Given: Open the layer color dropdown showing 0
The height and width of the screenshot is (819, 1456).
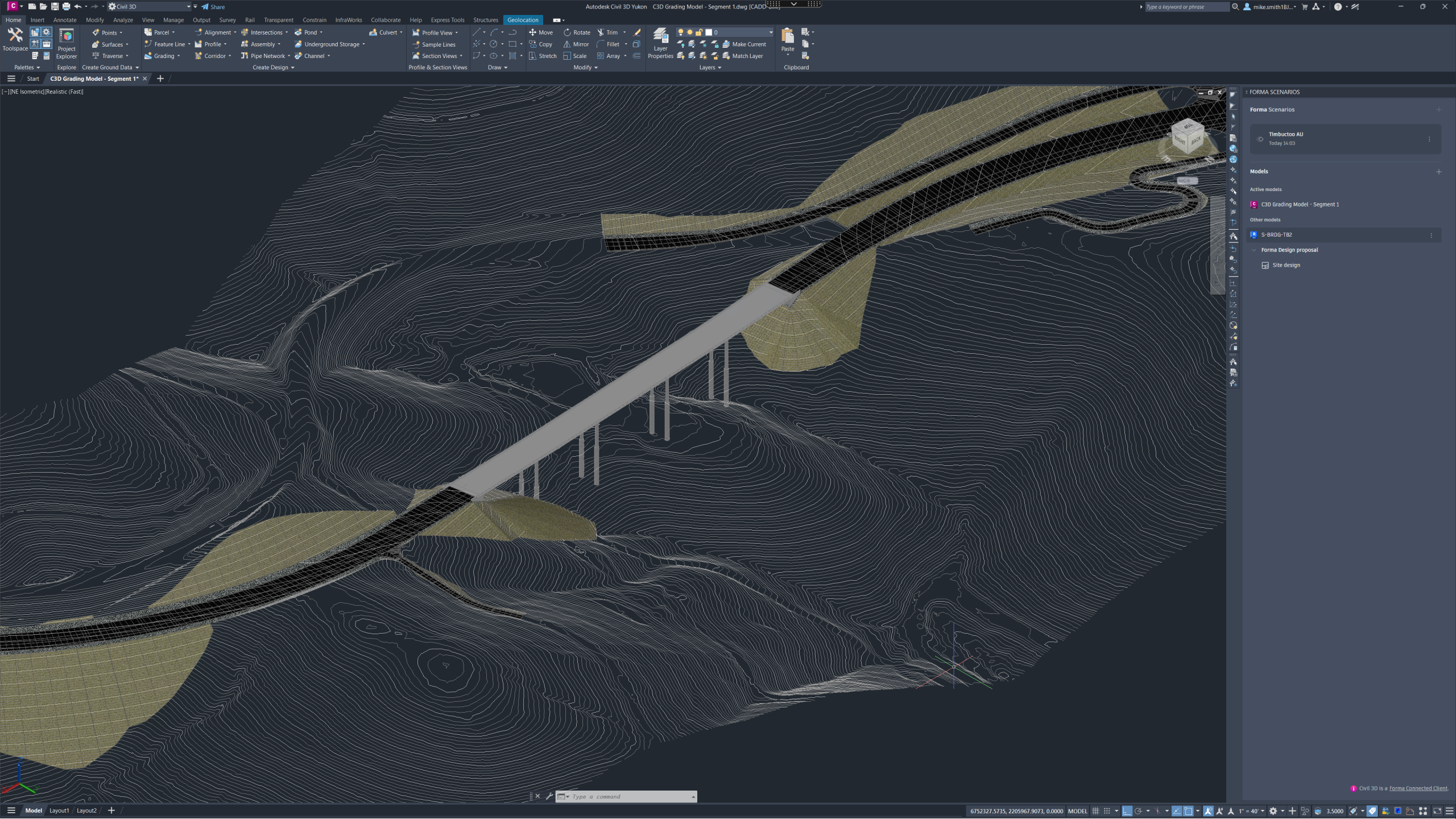Looking at the screenshot, I should (x=739, y=32).
